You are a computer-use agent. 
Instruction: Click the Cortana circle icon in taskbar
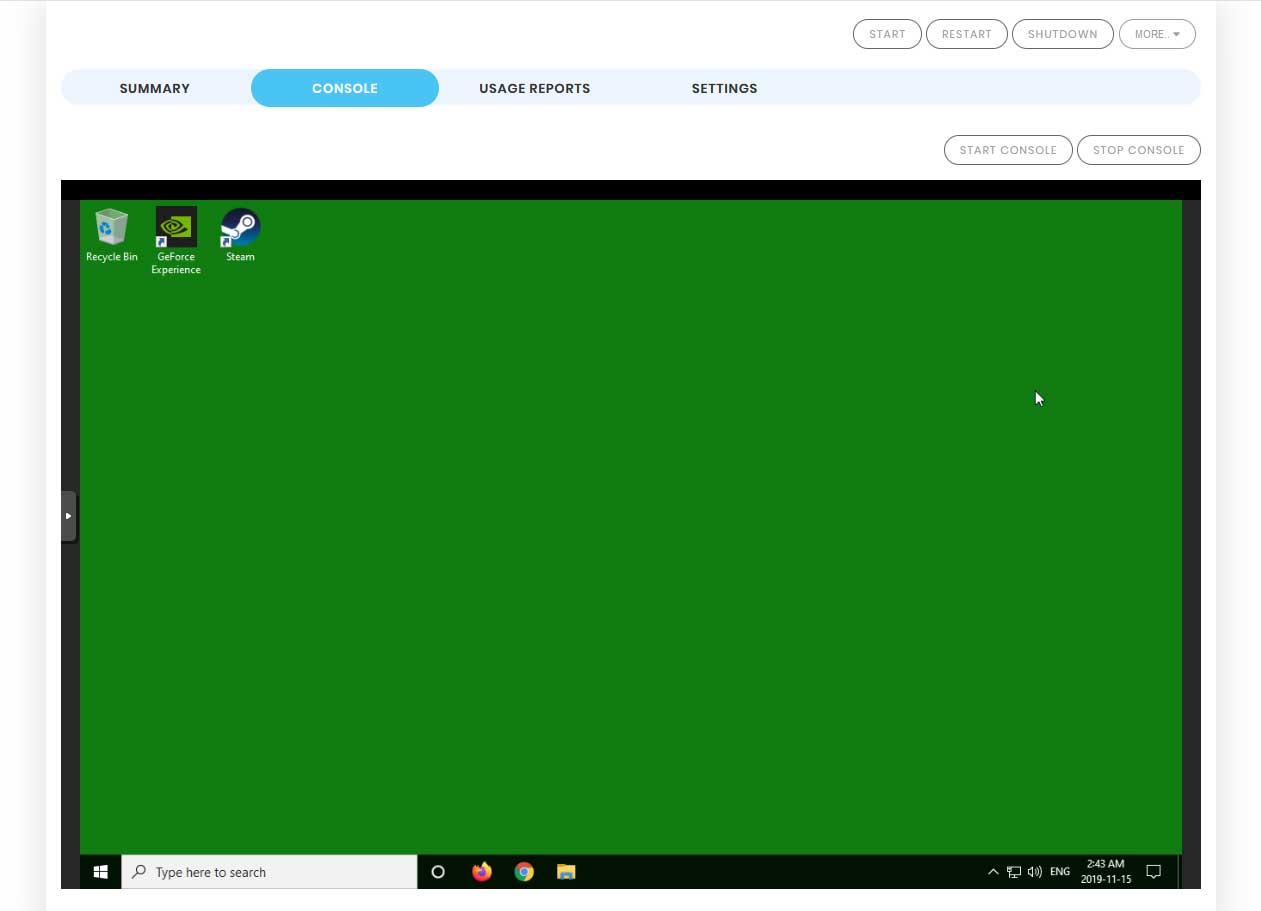point(437,872)
